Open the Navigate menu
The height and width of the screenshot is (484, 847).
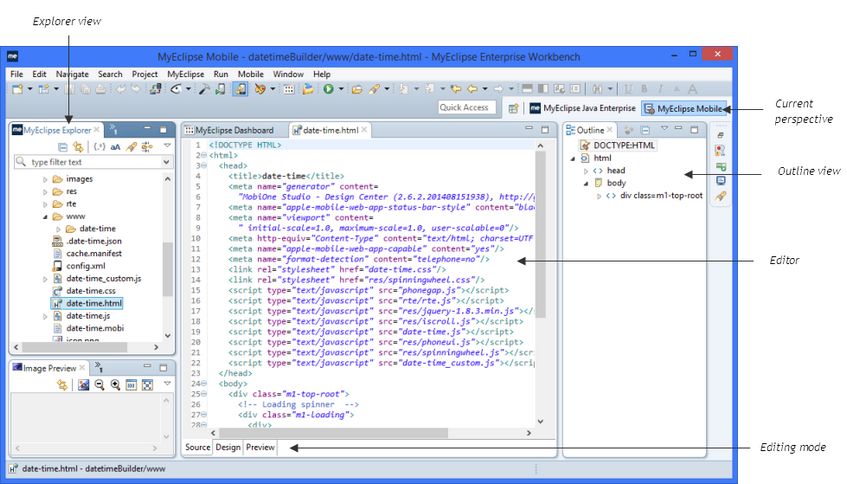pos(73,74)
